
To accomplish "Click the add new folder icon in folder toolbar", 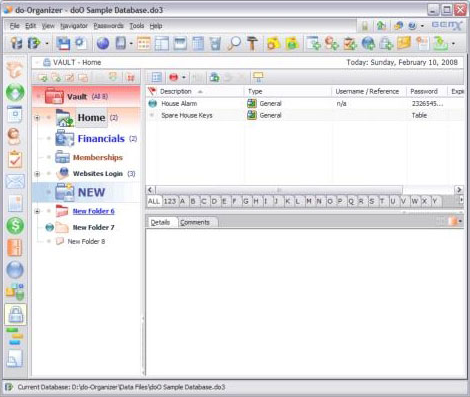I will [43, 78].
